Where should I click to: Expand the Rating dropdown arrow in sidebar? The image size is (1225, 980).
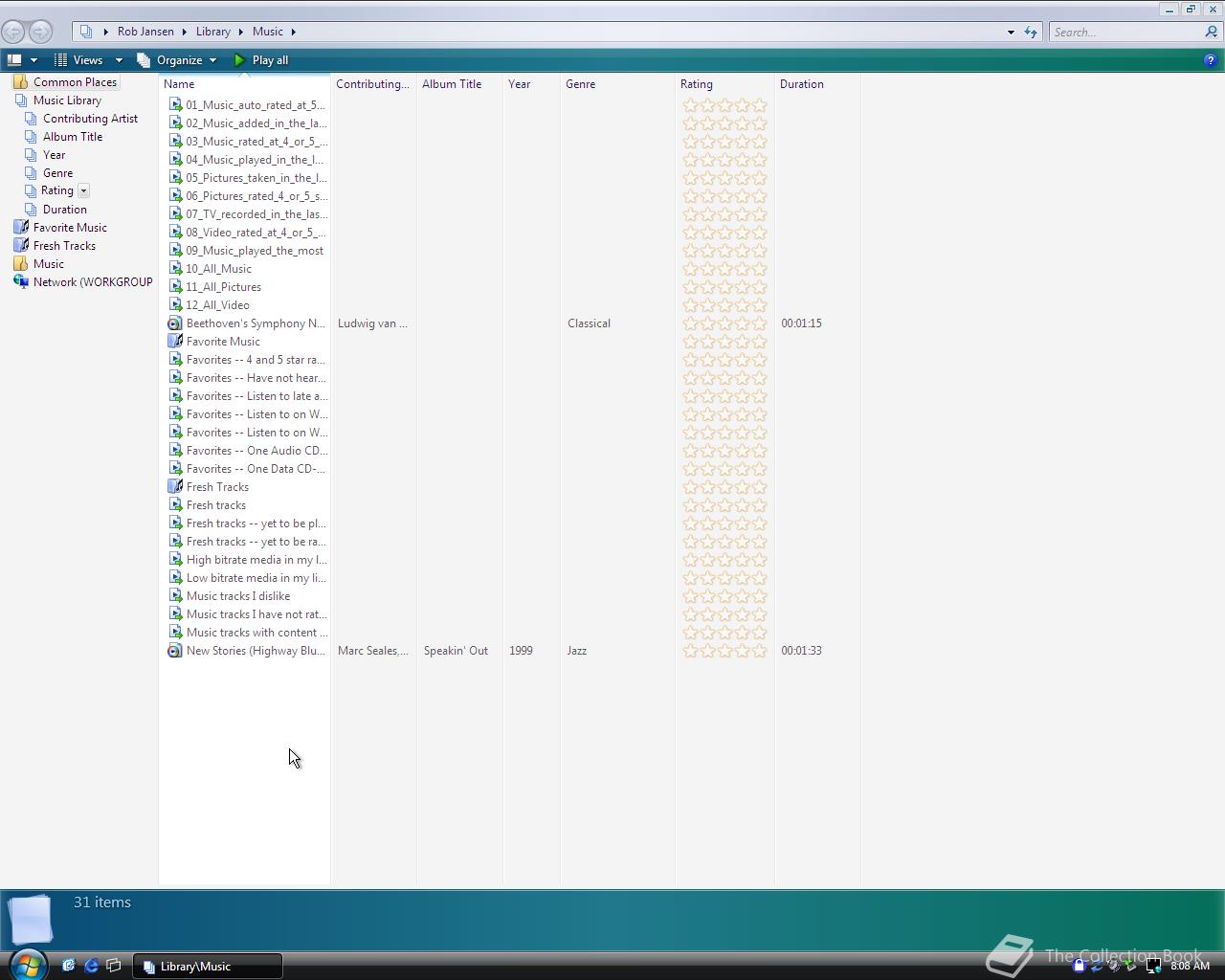(84, 190)
